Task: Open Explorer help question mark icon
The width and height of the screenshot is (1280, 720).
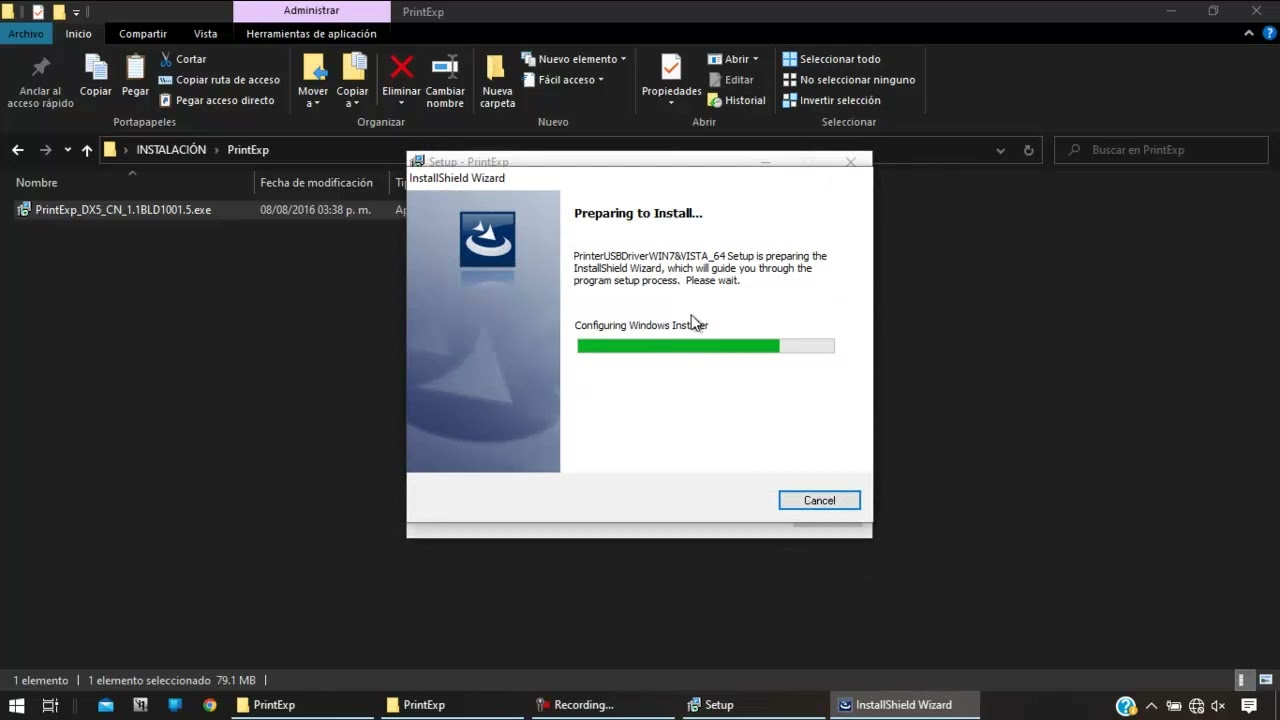Action: point(1267,34)
